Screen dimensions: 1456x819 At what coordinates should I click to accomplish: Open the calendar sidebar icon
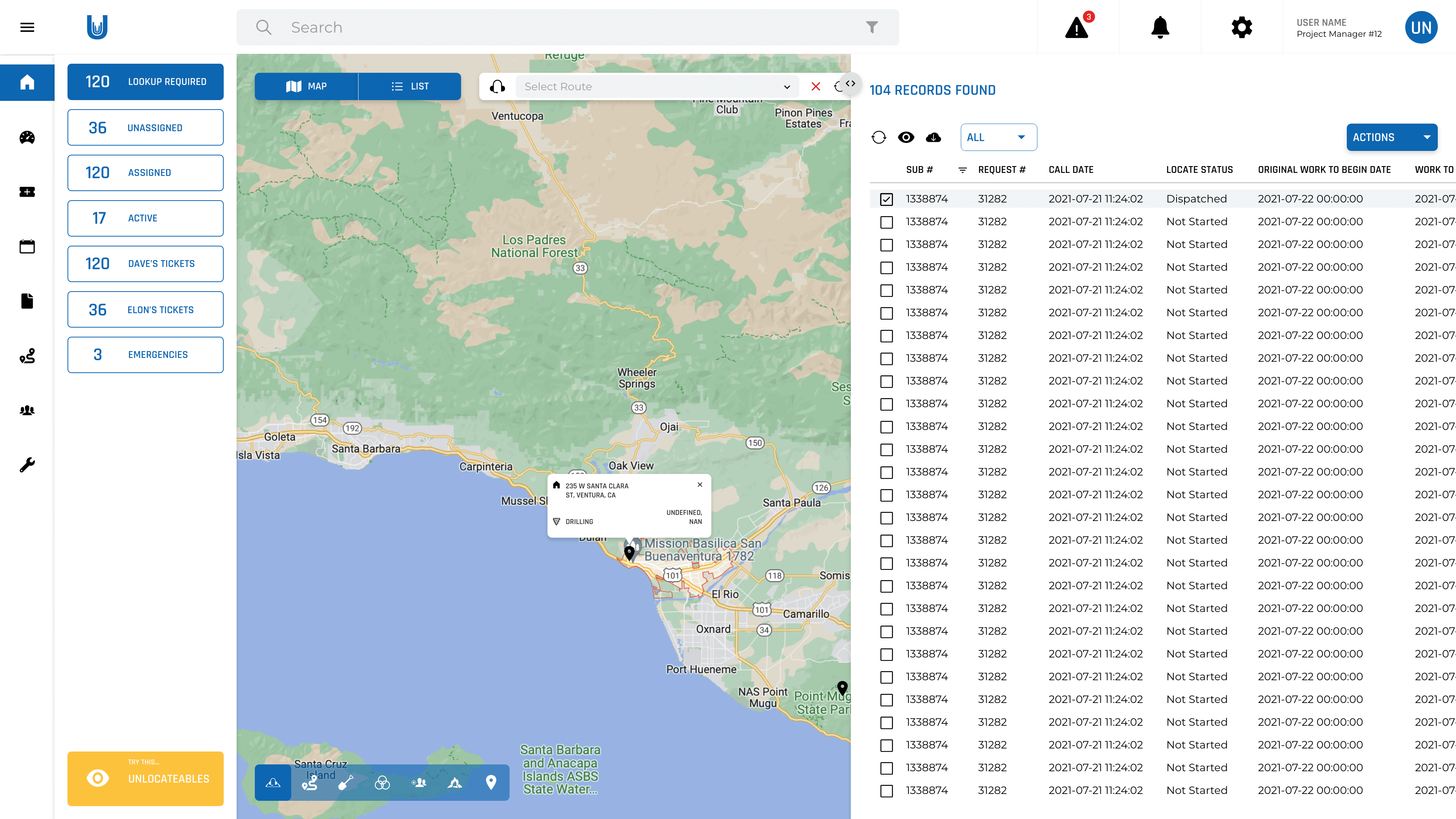point(27,246)
